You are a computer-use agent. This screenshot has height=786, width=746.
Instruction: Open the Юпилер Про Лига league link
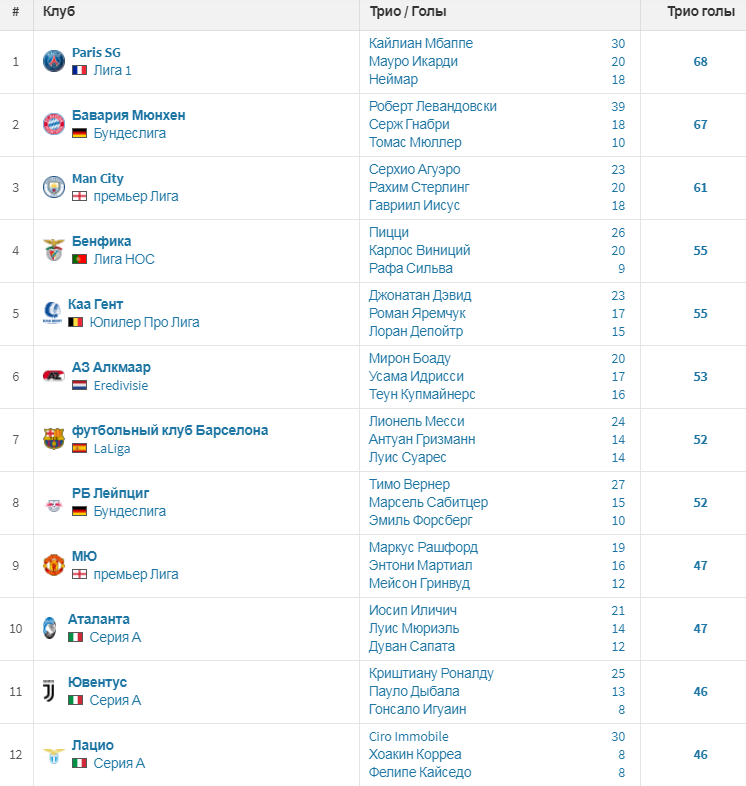[x=144, y=322]
